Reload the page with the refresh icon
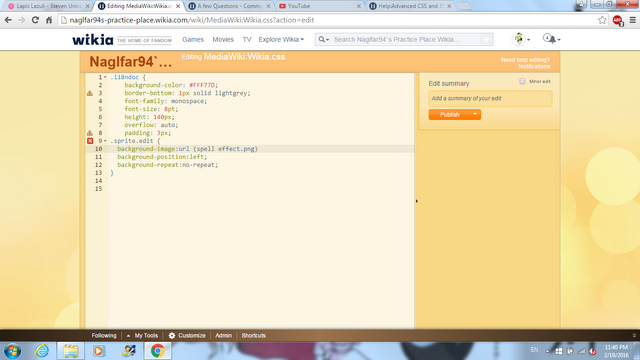This screenshot has height=360, width=640. tap(36, 20)
